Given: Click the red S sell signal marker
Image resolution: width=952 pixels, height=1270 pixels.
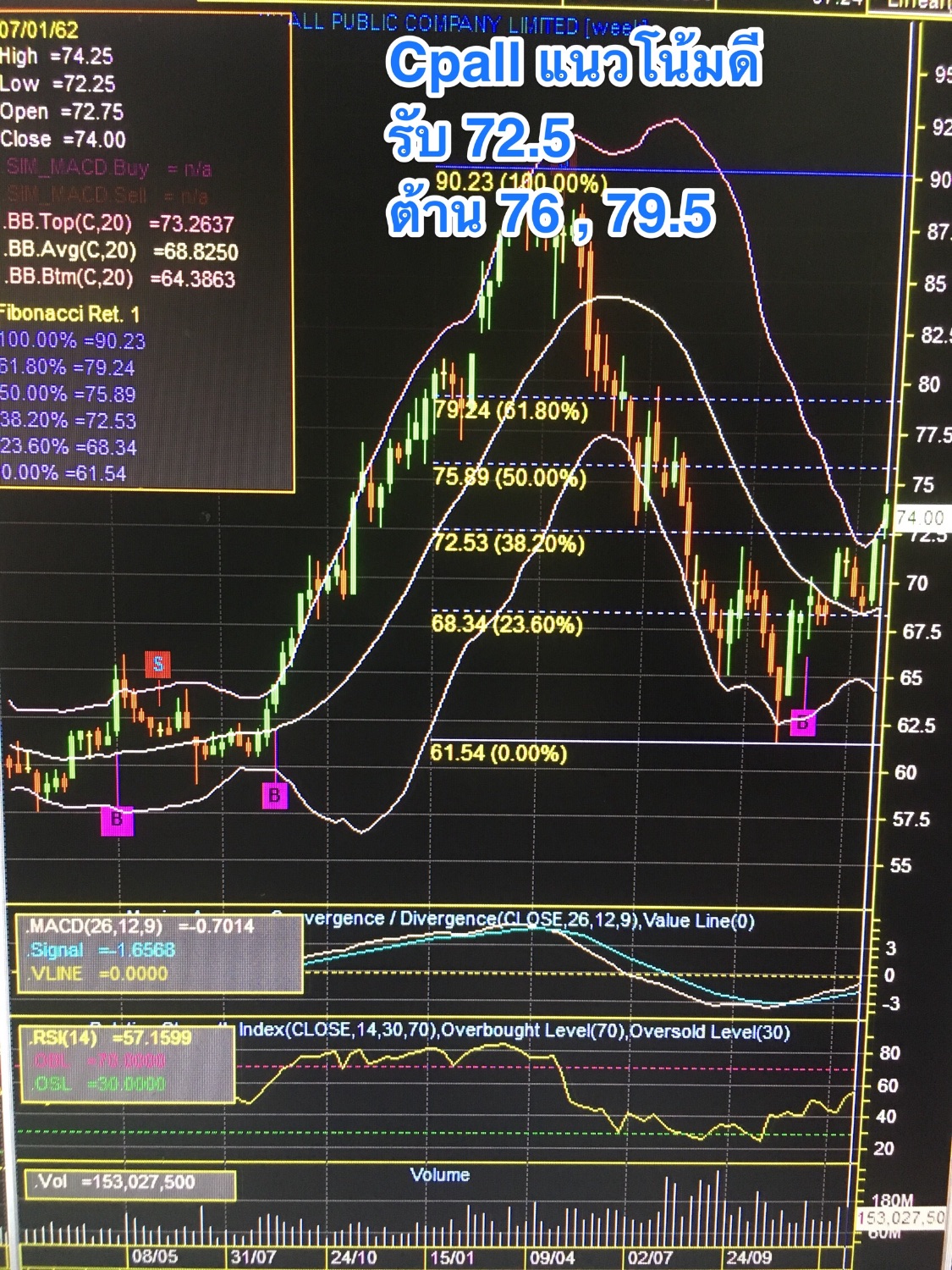Looking at the screenshot, I should pyautogui.click(x=158, y=665).
